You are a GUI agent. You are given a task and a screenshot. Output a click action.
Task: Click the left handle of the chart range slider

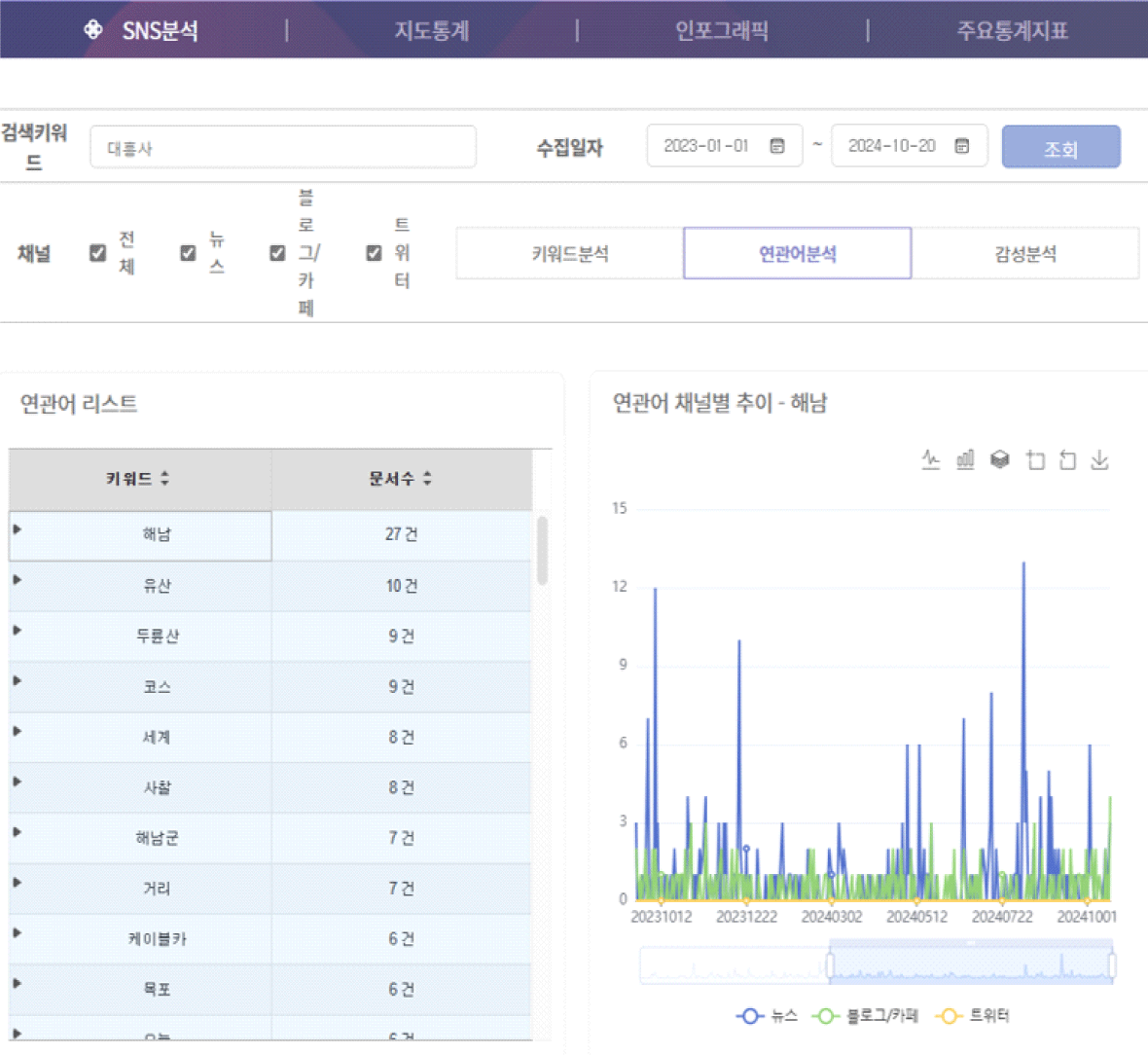(830, 965)
